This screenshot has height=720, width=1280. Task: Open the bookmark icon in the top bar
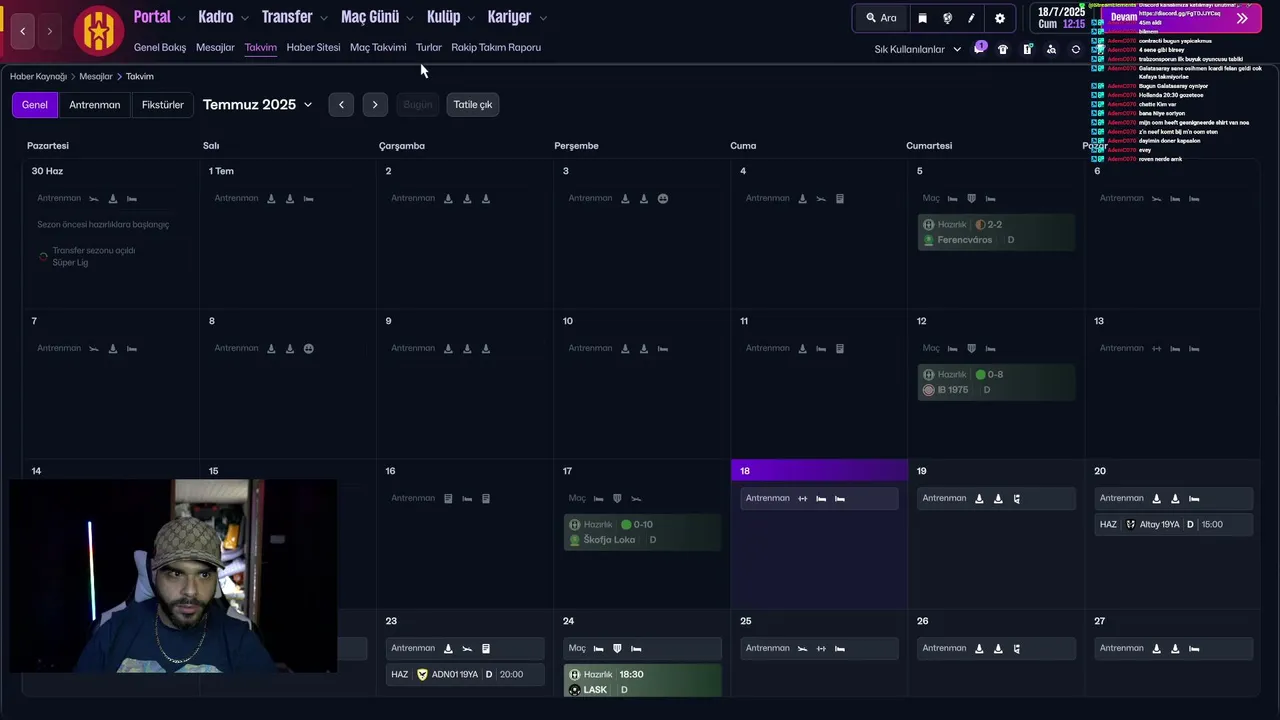click(x=922, y=18)
